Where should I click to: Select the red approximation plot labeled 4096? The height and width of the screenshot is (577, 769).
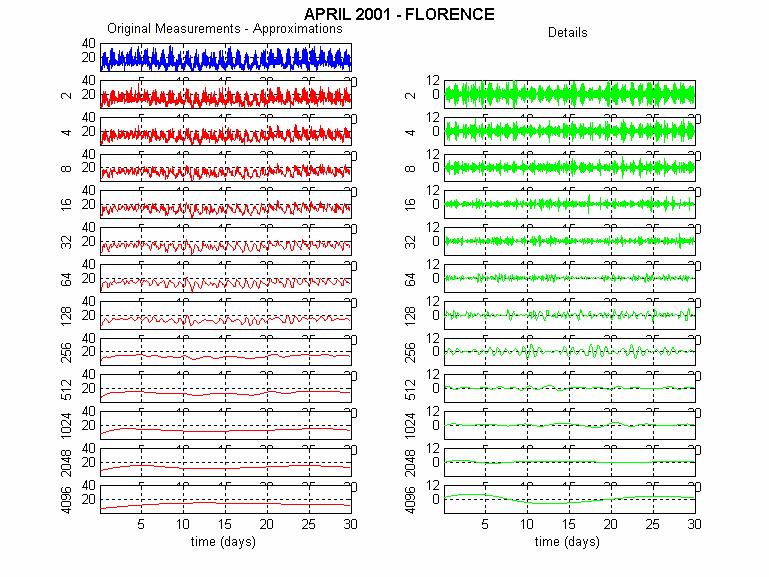click(226, 499)
